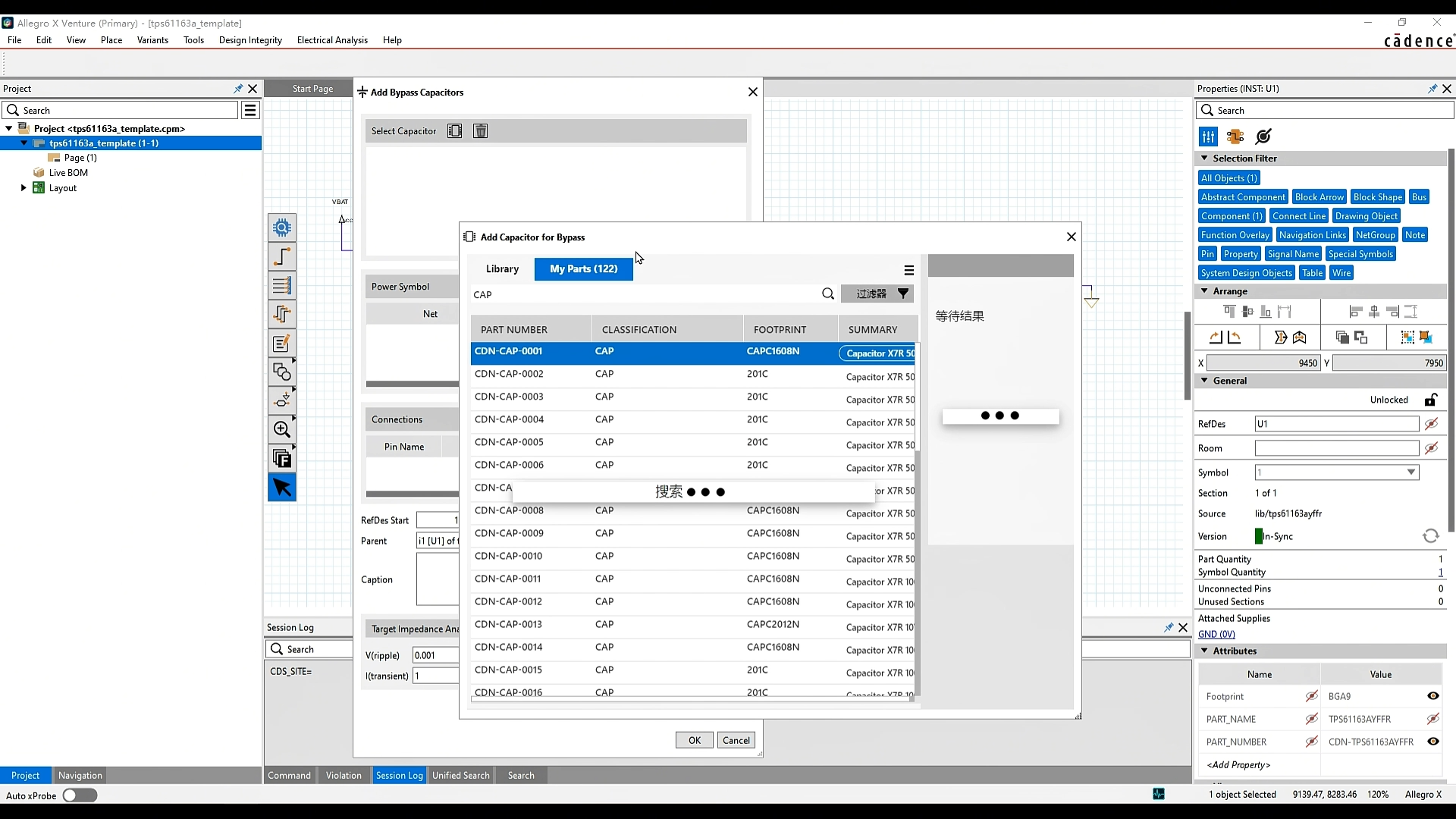Toggle Footprint value visibility eye
The image size is (1456, 819).
1433,696
